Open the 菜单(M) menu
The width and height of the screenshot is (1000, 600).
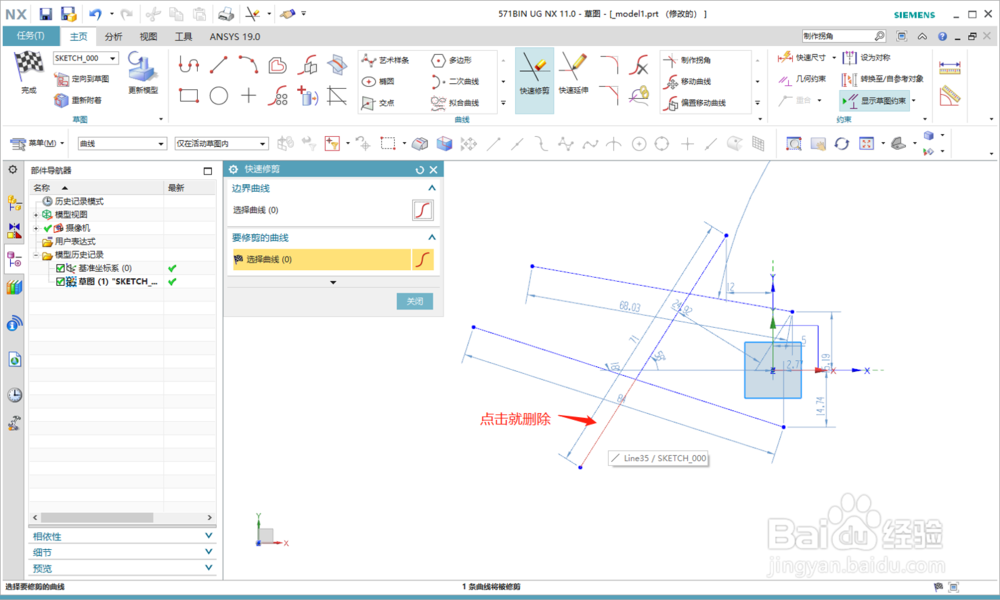coord(37,143)
